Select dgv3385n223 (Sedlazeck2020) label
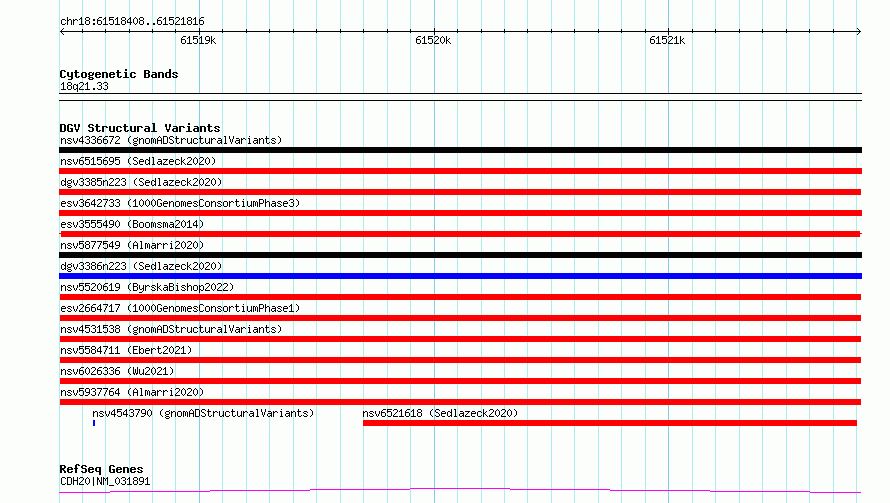Viewport: 890px width, 503px height. point(141,182)
